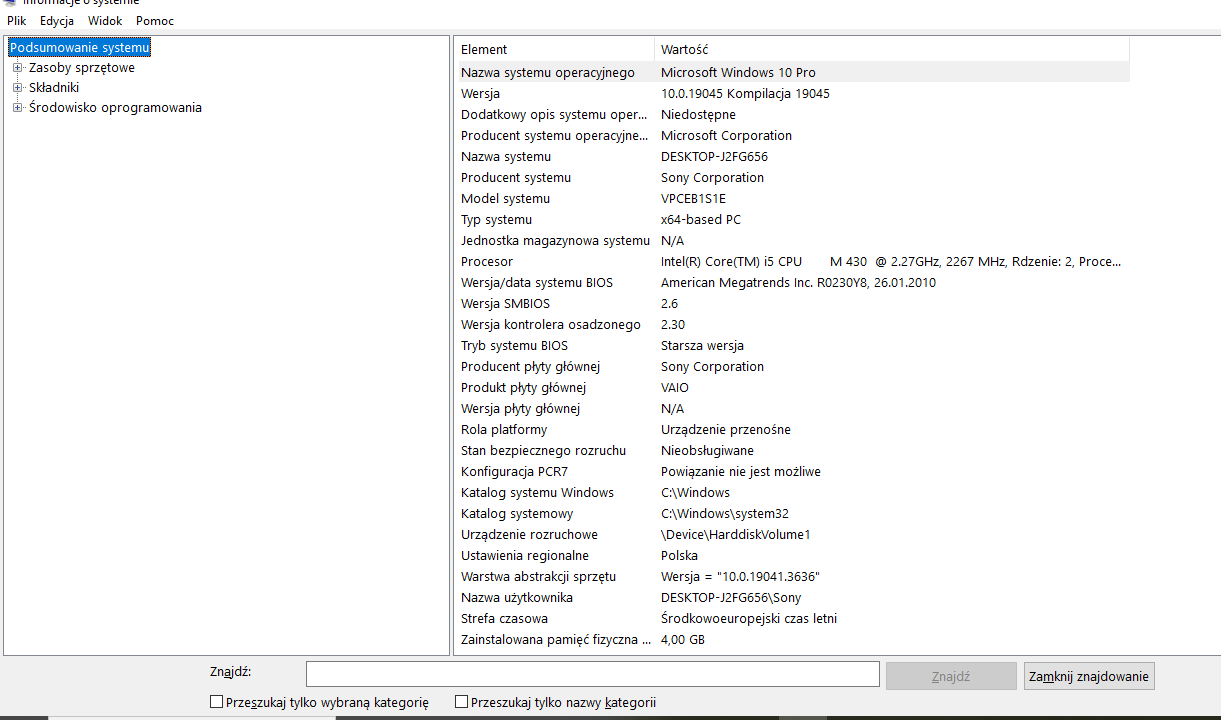Screen dimensions: 1221x720
Task: Select the Rola platformy row
Action: pyautogui.click(x=793, y=429)
